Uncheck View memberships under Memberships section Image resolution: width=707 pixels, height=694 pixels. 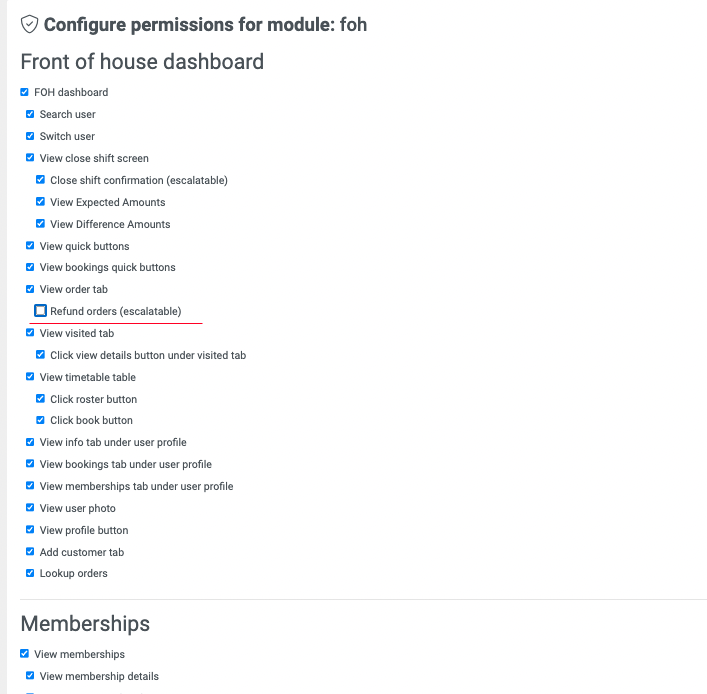[x=24, y=653]
